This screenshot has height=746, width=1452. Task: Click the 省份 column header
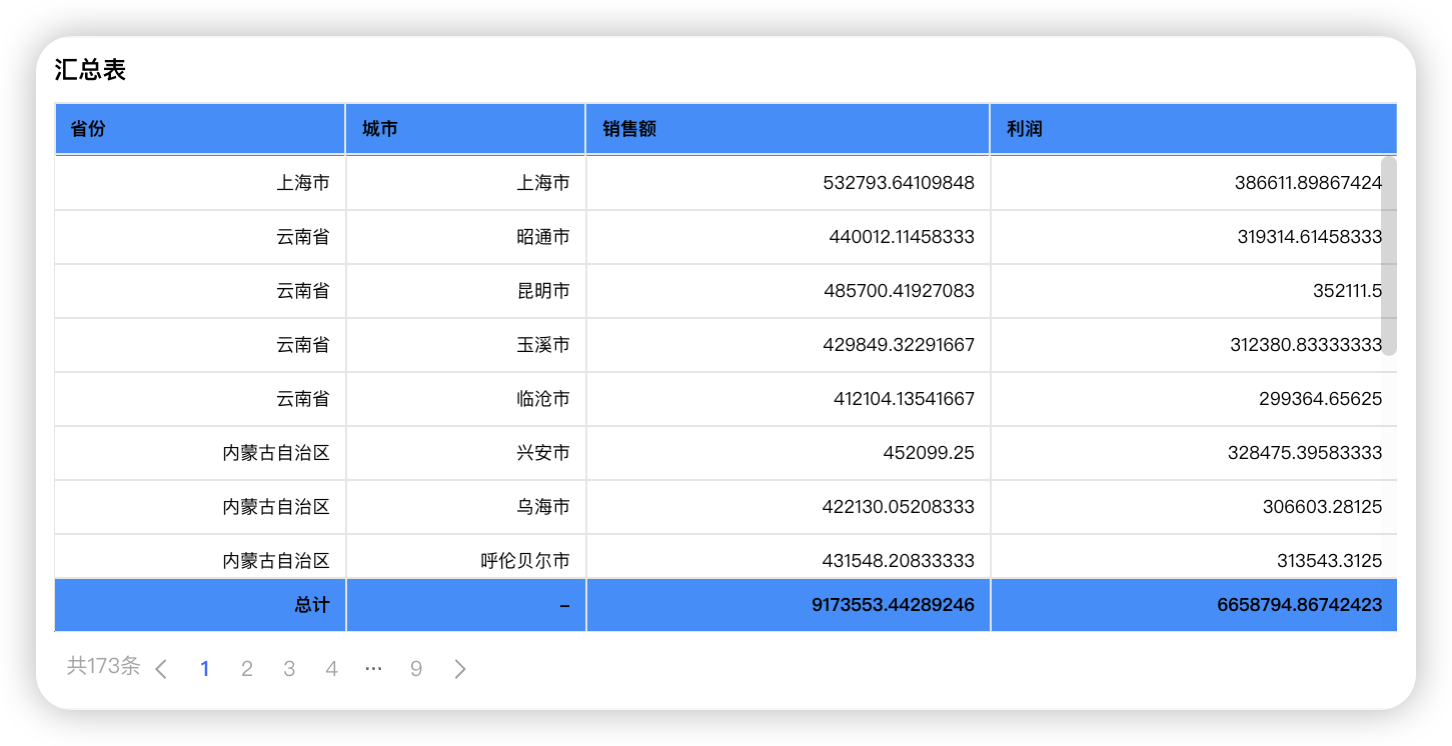tap(78, 128)
